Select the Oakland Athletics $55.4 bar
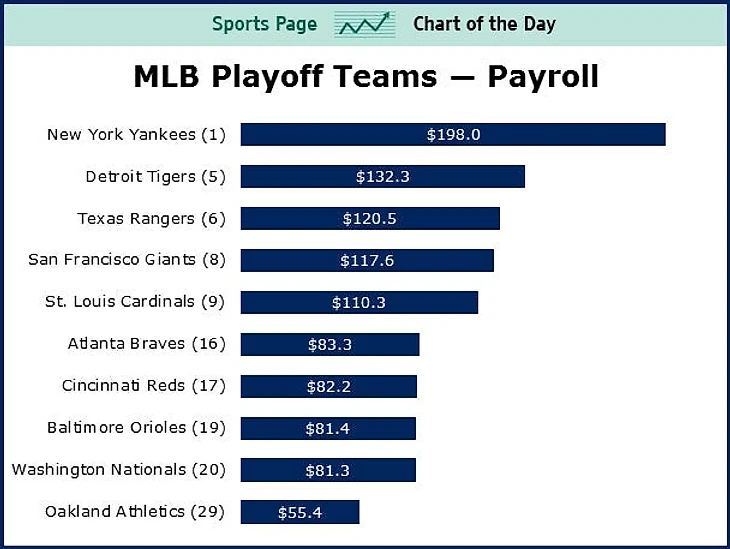 [300, 512]
